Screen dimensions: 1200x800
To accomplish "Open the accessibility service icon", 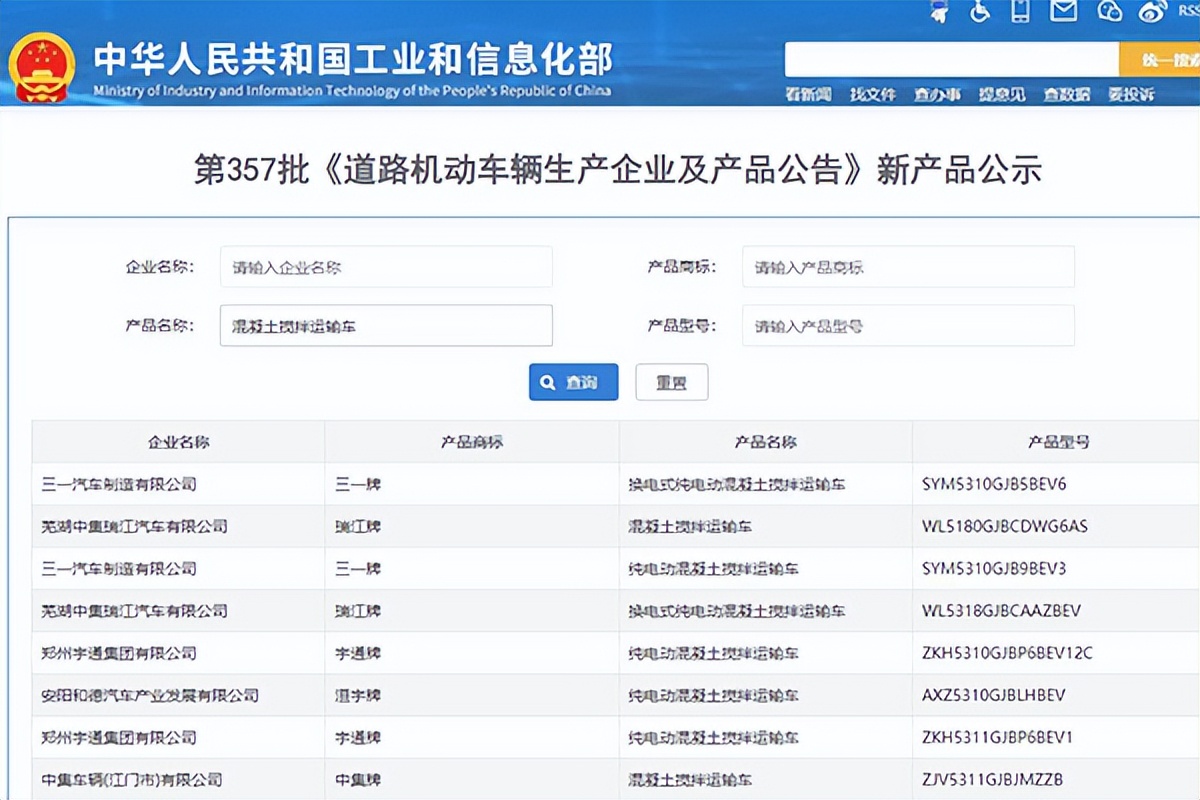I will tap(979, 13).
